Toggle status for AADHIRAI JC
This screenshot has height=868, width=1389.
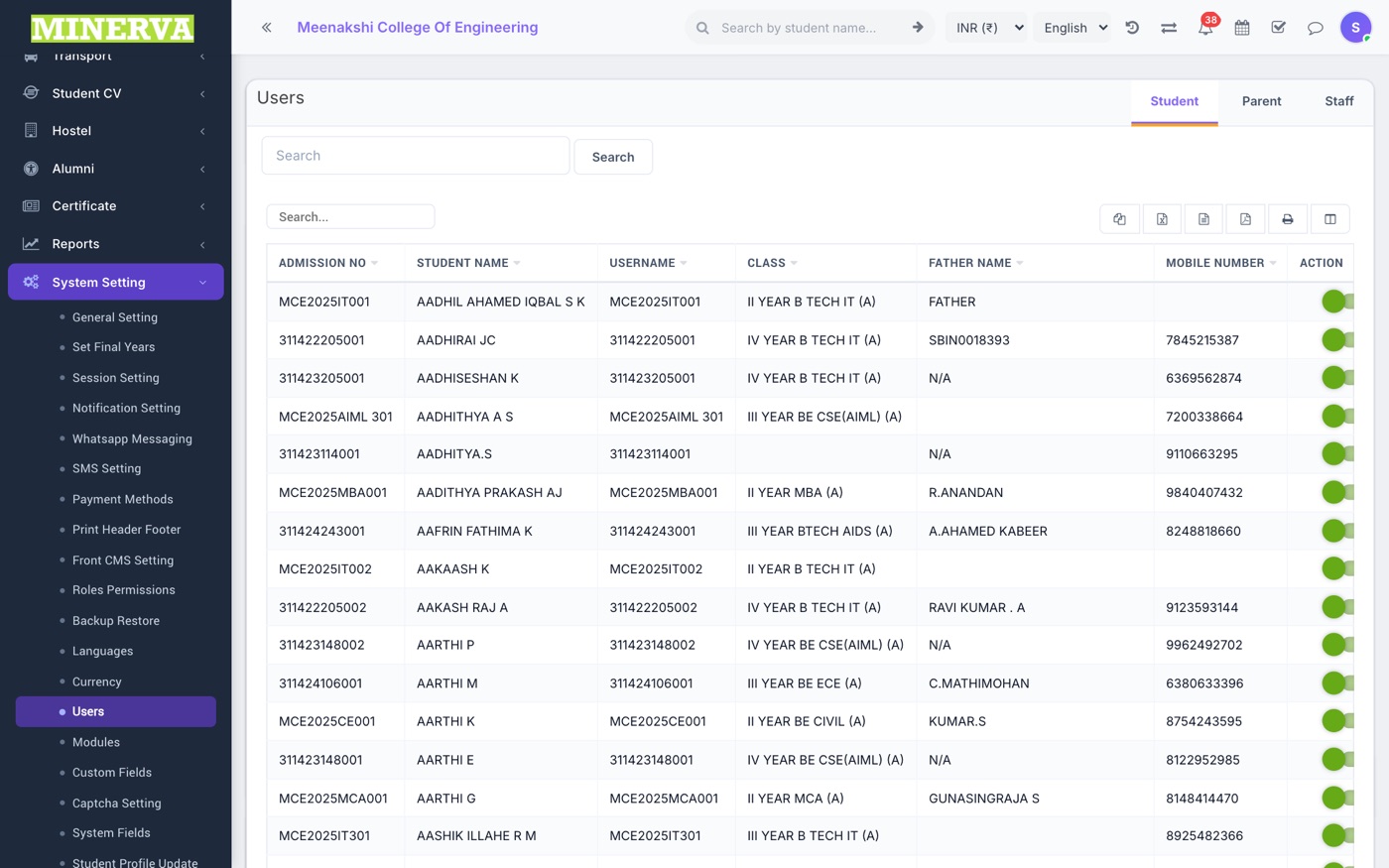pyautogui.click(x=1337, y=340)
